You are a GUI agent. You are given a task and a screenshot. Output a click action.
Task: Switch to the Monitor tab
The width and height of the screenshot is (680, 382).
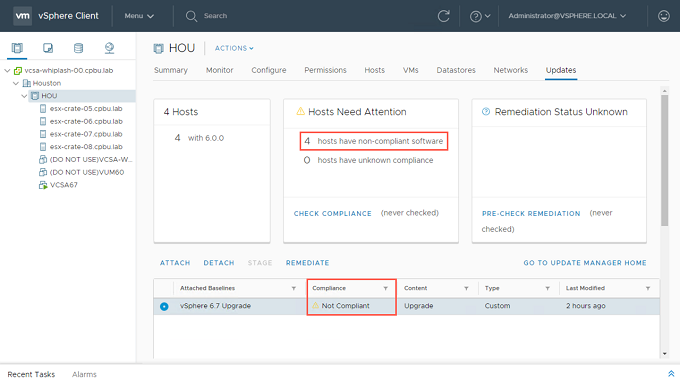(x=219, y=70)
